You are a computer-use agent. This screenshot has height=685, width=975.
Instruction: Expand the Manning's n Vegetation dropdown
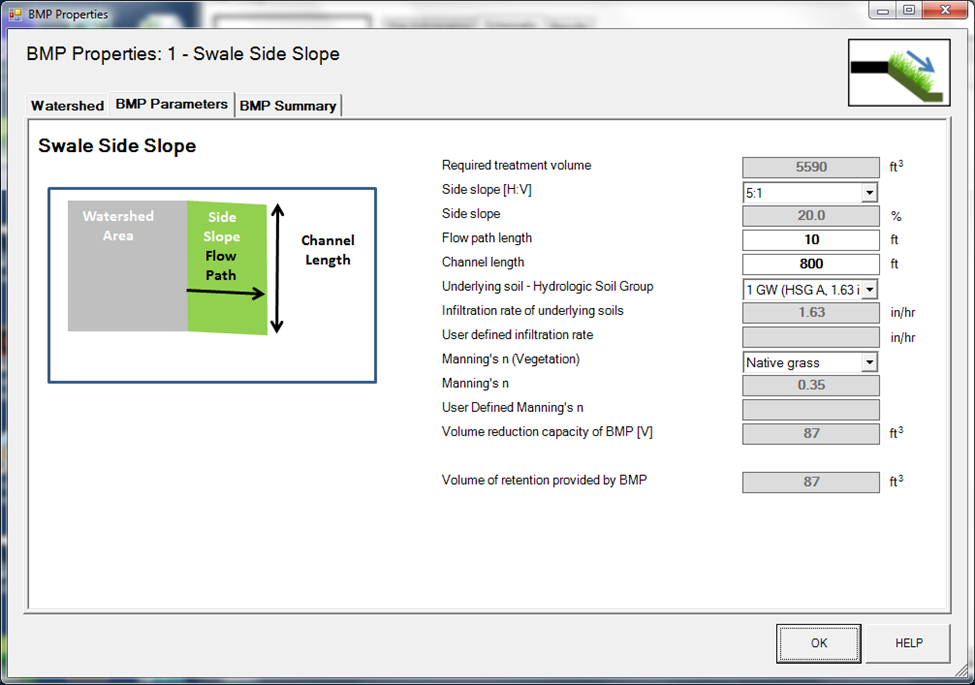[x=869, y=362]
